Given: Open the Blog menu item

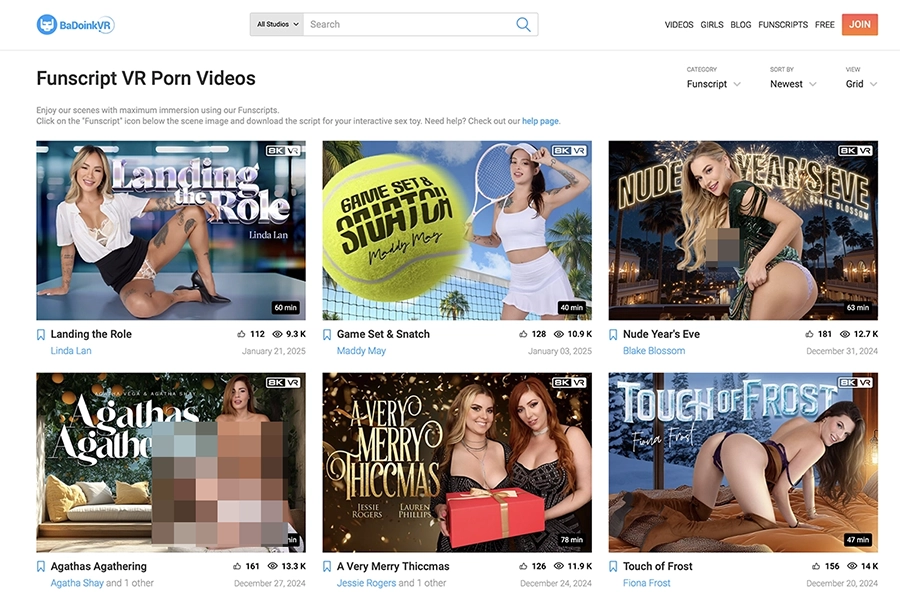Looking at the screenshot, I should pos(740,25).
